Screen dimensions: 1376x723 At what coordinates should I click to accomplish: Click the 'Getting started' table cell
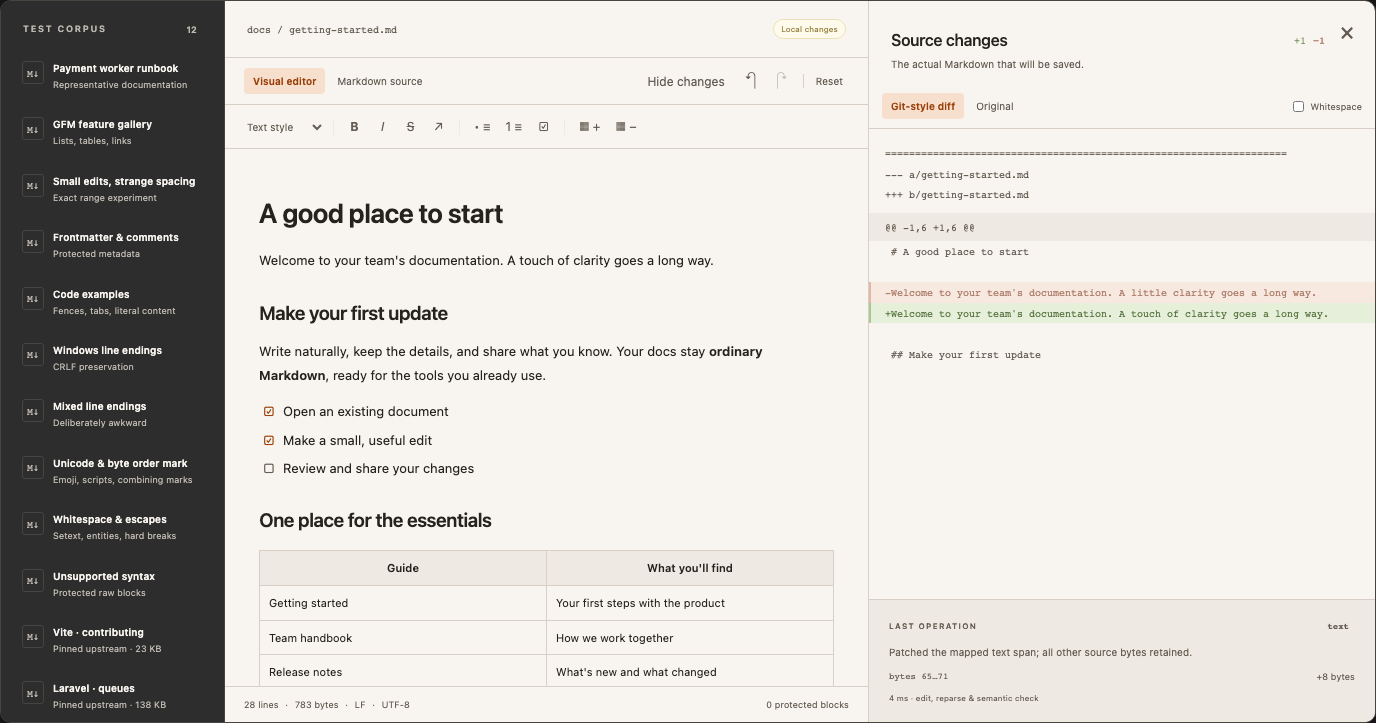coord(403,603)
